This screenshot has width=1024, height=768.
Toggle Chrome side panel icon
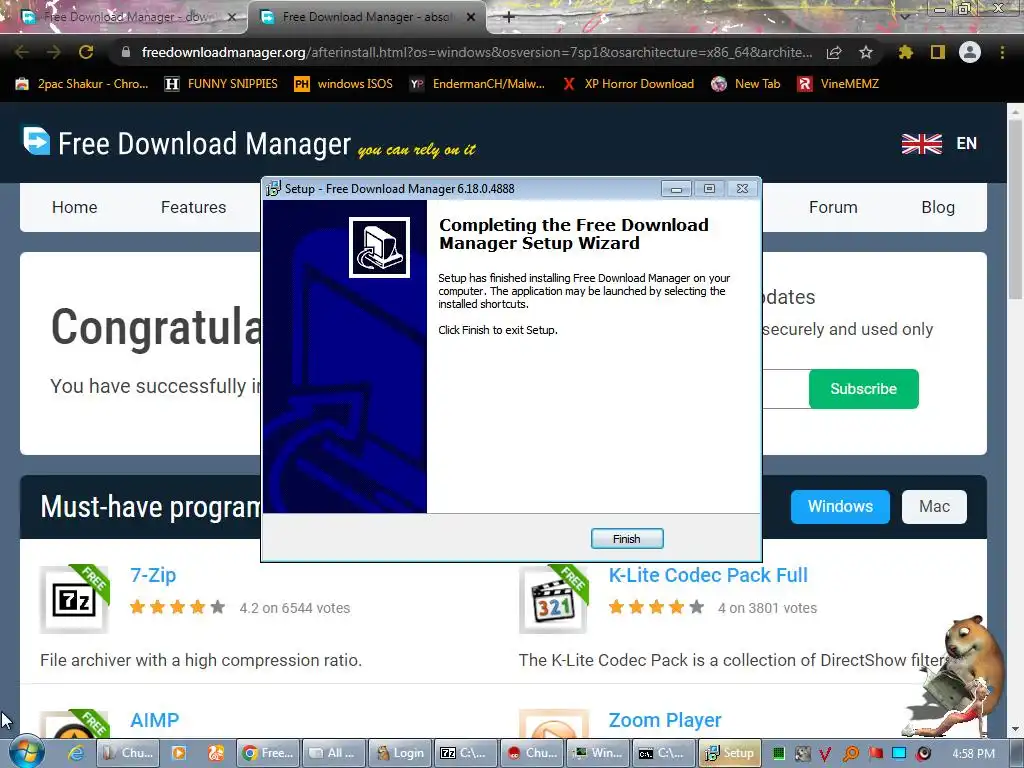tap(938, 52)
